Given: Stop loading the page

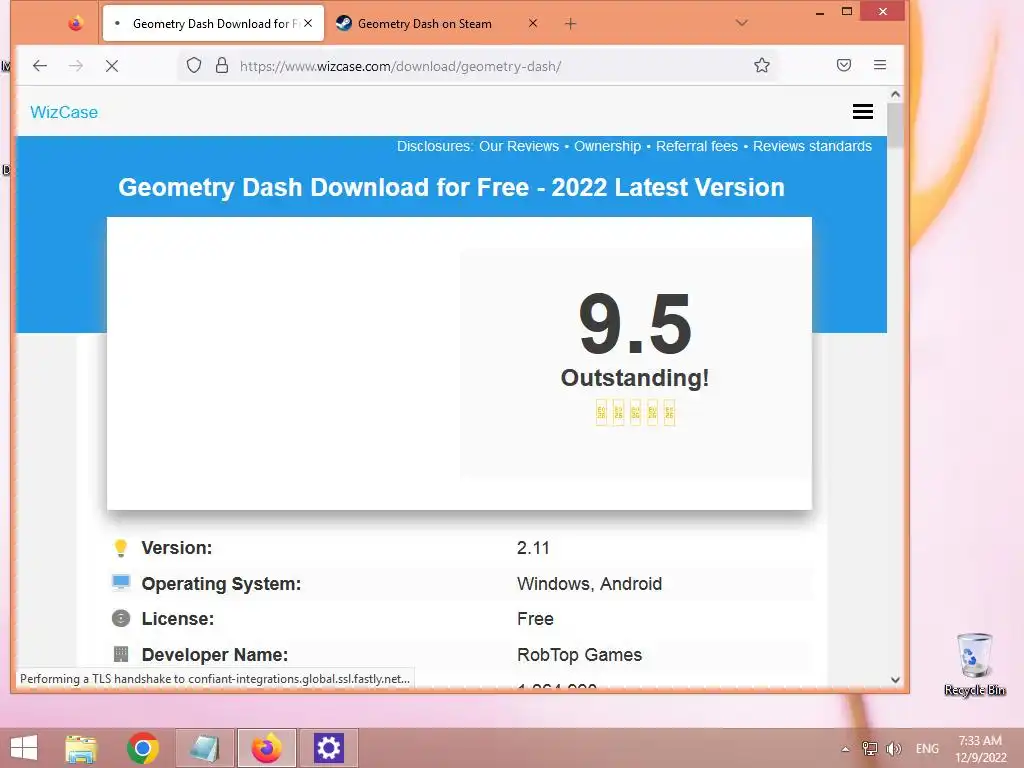Looking at the screenshot, I should click(112, 65).
